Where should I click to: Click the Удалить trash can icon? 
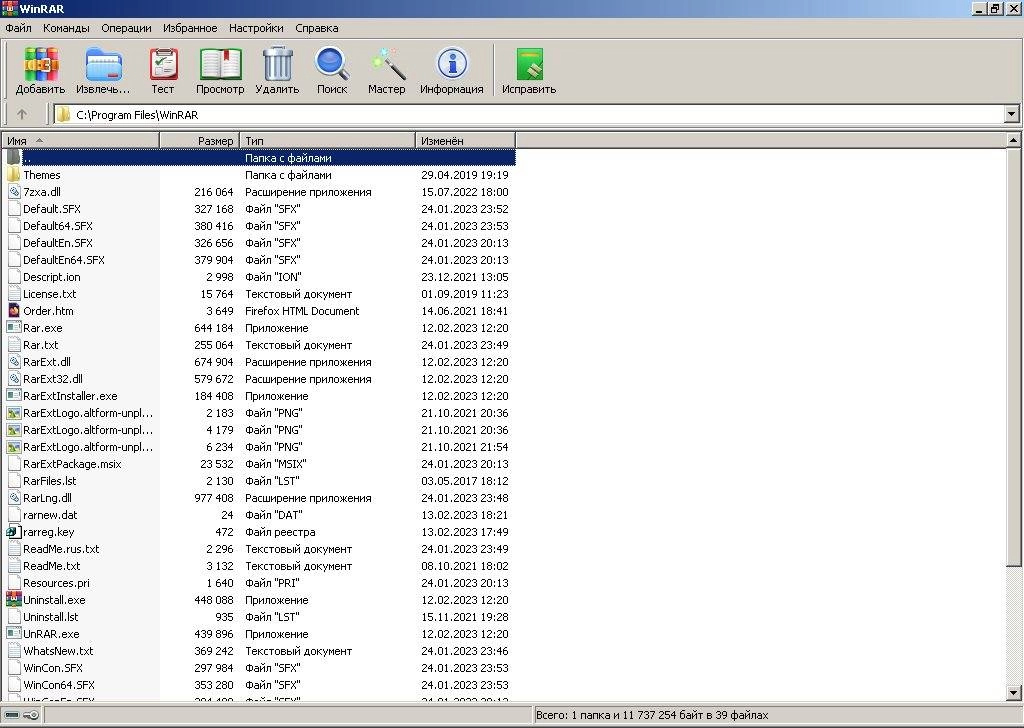tap(278, 64)
